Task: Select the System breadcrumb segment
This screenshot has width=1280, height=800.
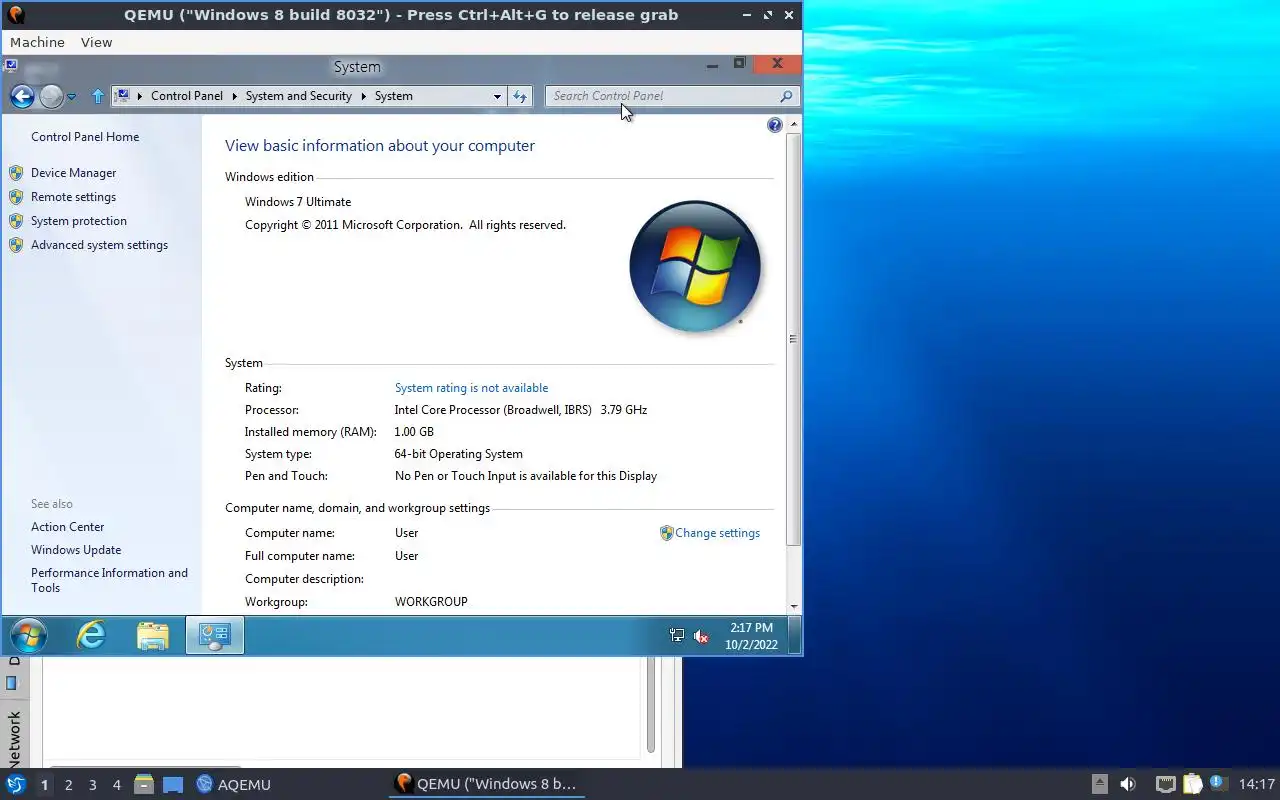Action: click(x=394, y=96)
